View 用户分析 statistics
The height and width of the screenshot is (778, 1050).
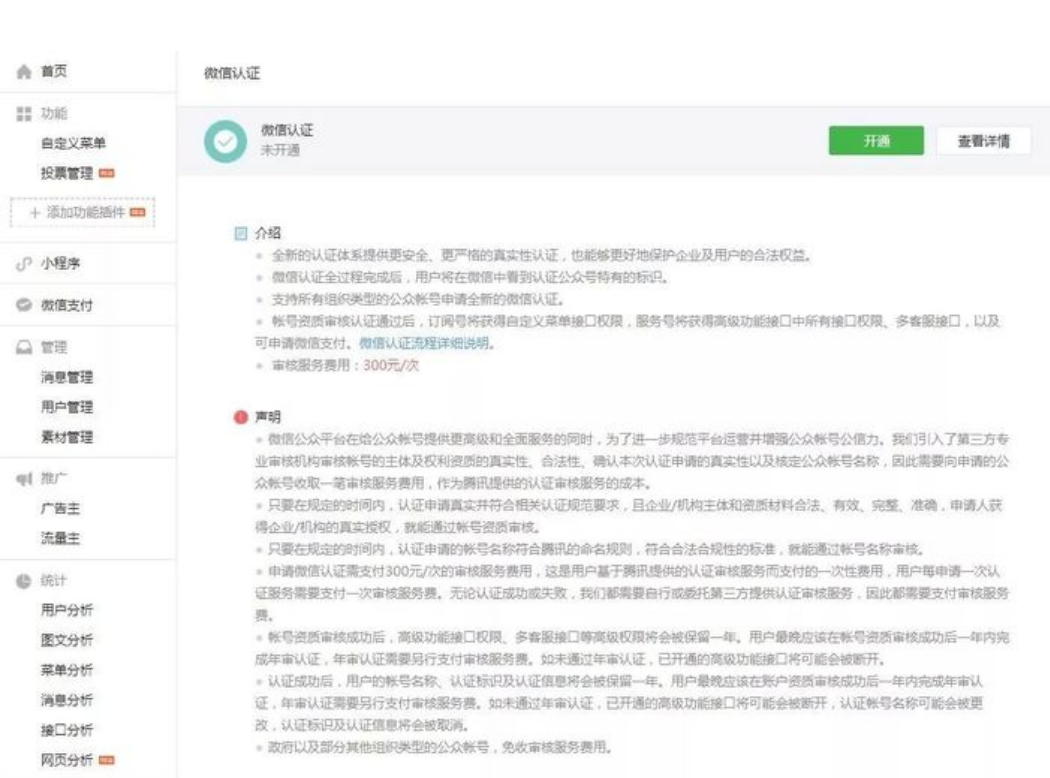(67, 610)
